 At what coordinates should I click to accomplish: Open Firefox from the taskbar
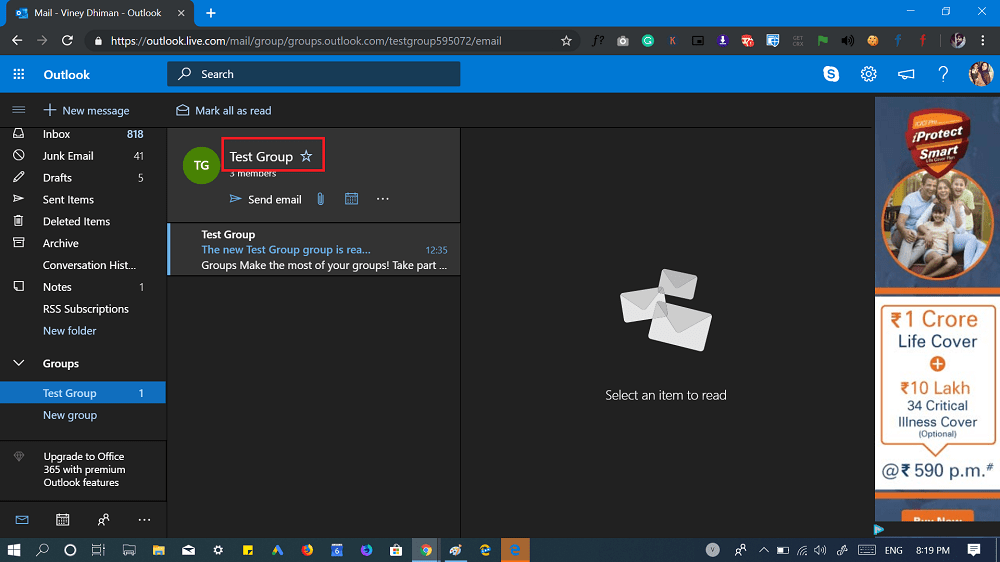[x=307, y=550]
